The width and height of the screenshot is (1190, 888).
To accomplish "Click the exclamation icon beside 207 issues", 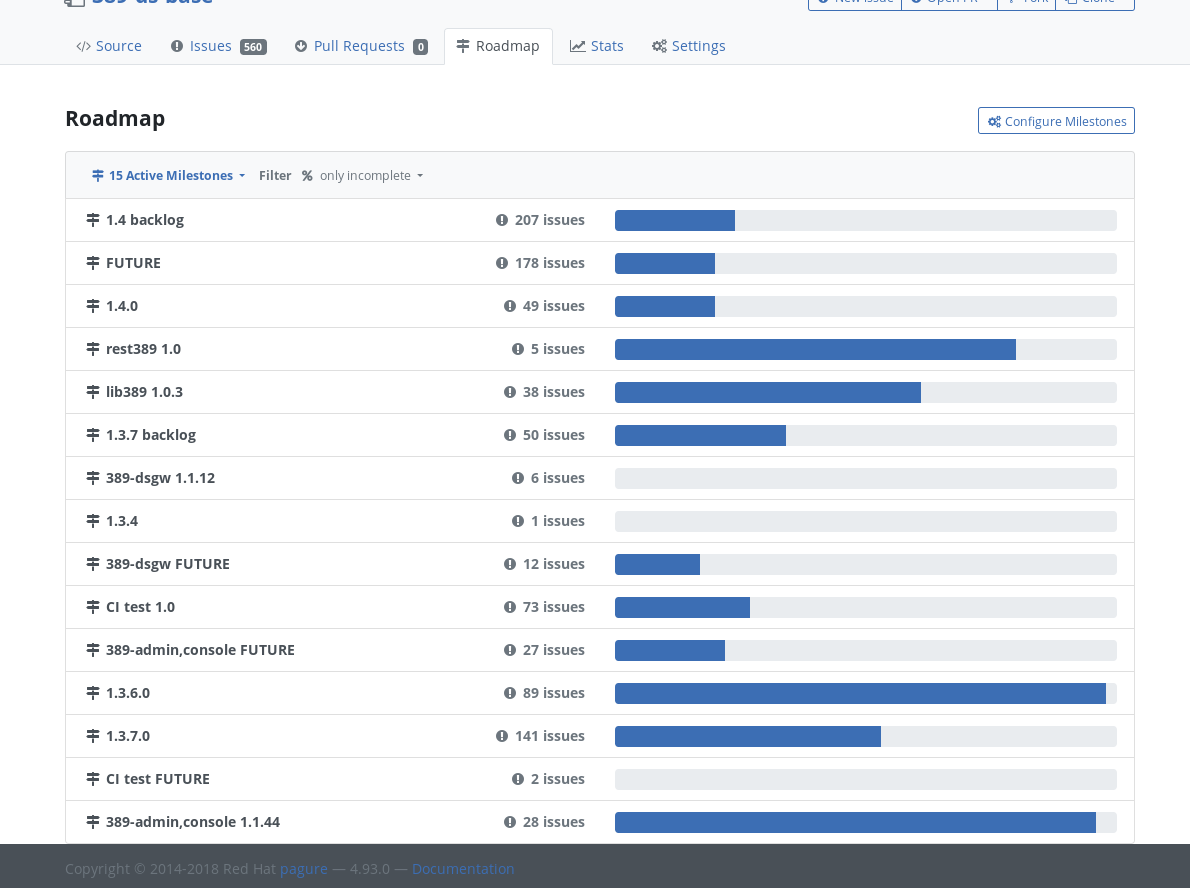I will [x=502, y=220].
